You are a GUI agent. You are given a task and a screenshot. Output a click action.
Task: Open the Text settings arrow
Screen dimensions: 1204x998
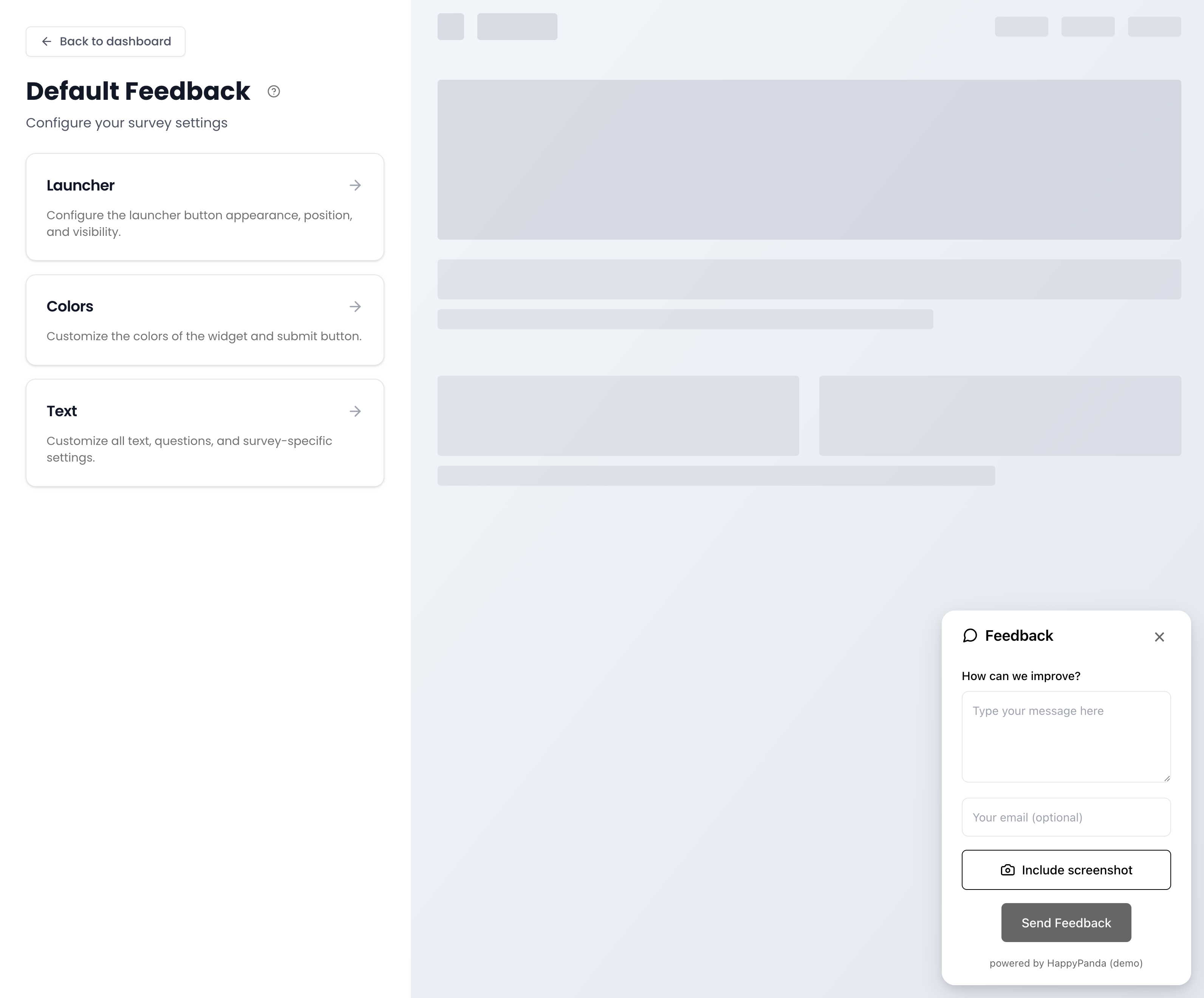click(356, 411)
